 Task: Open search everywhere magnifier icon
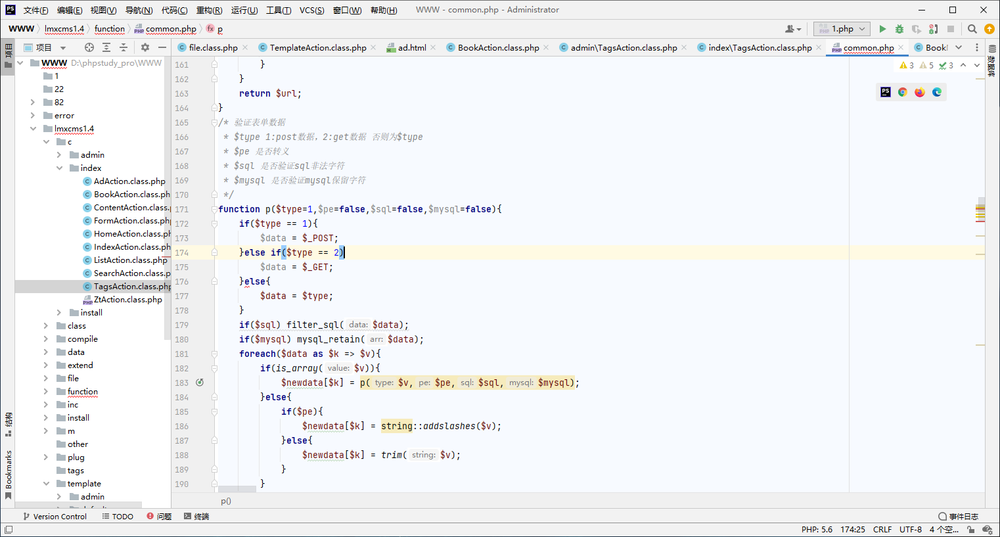point(972,29)
